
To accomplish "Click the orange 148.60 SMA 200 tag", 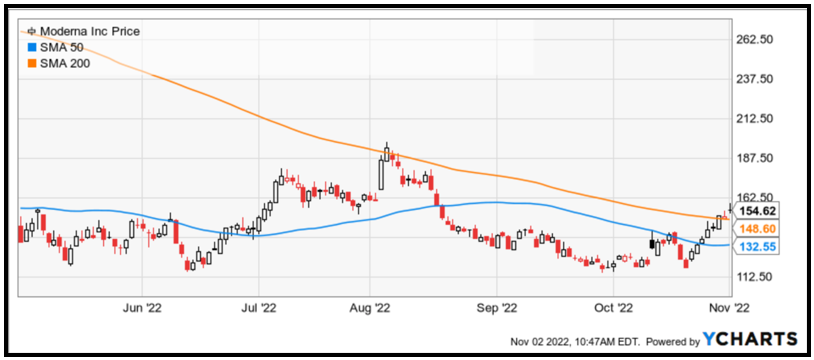I will click(758, 229).
